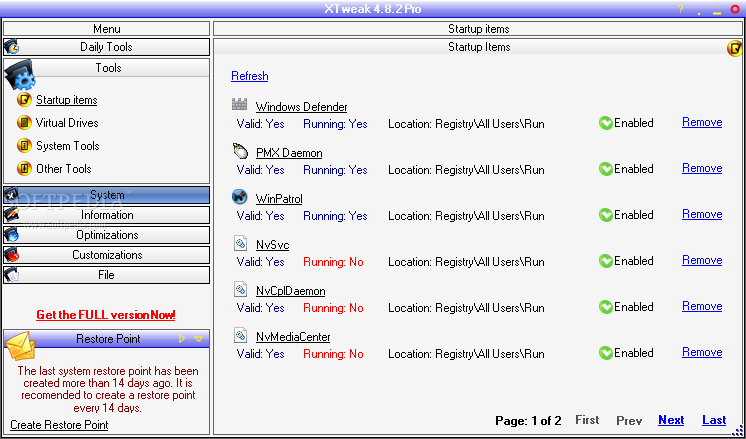Screen dimensions: 746x439
Task: Jump to the Last page
Action: pyautogui.click(x=714, y=420)
